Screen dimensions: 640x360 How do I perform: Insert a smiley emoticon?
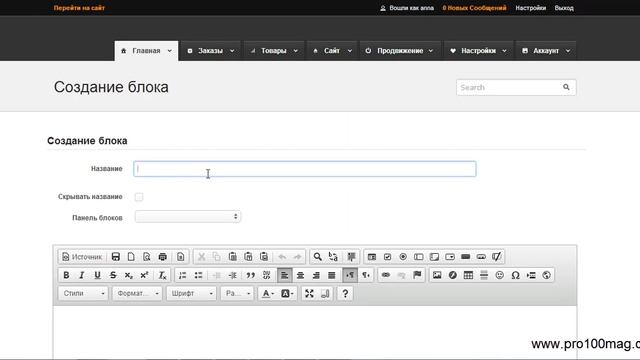pos(500,275)
